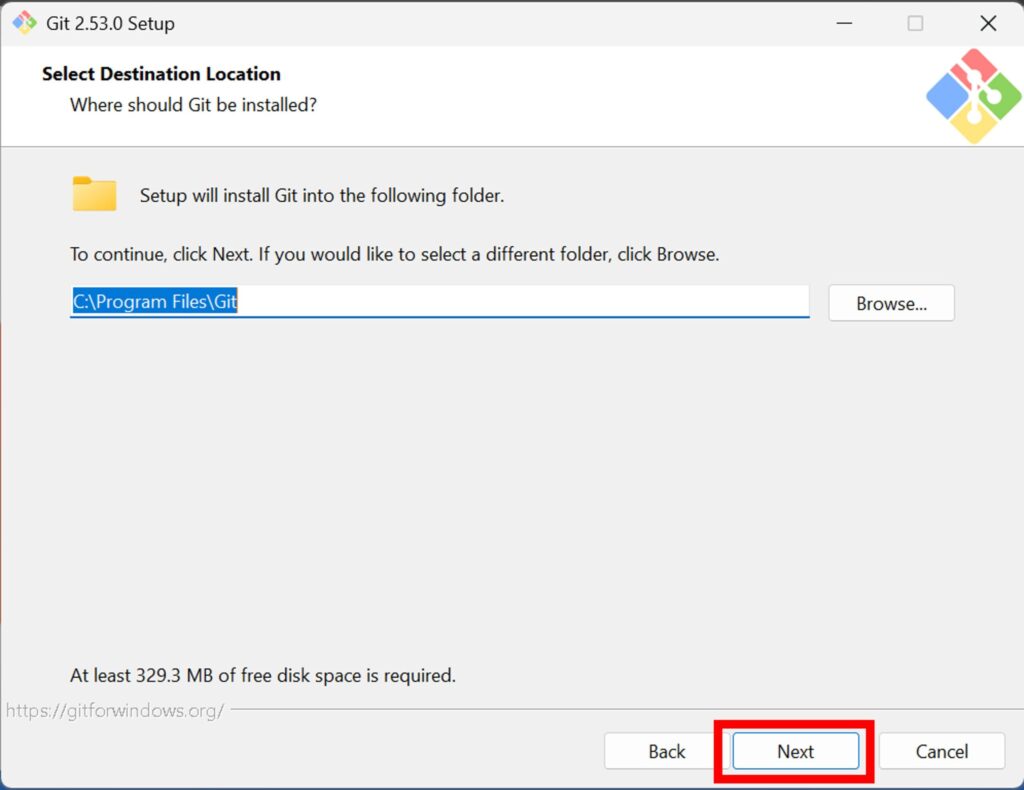The height and width of the screenshot is (790, 1024).
Task: Click empty space inside the destination path field
Action: 520,302
